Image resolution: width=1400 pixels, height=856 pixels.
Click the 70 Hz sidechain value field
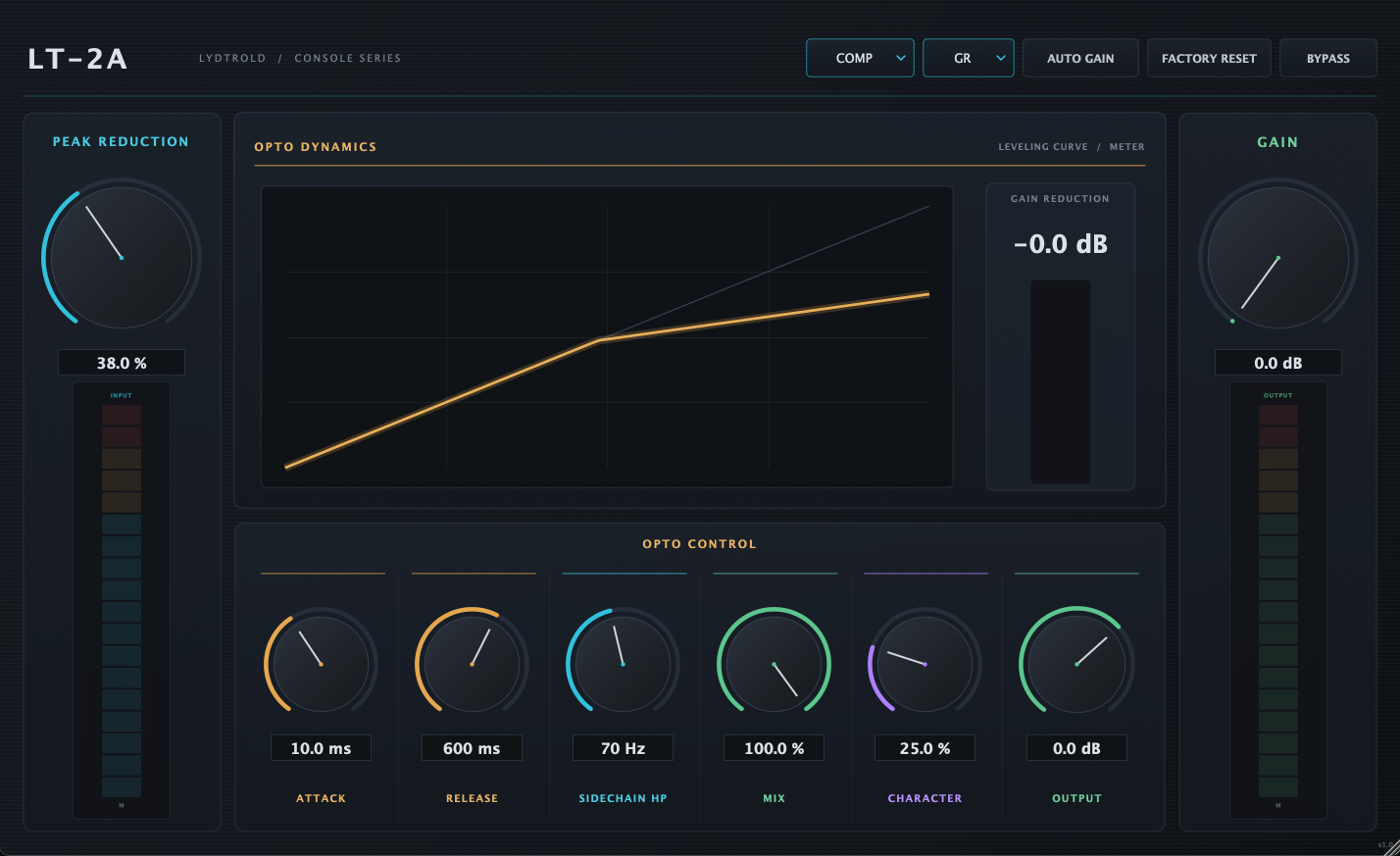(623, 748)
